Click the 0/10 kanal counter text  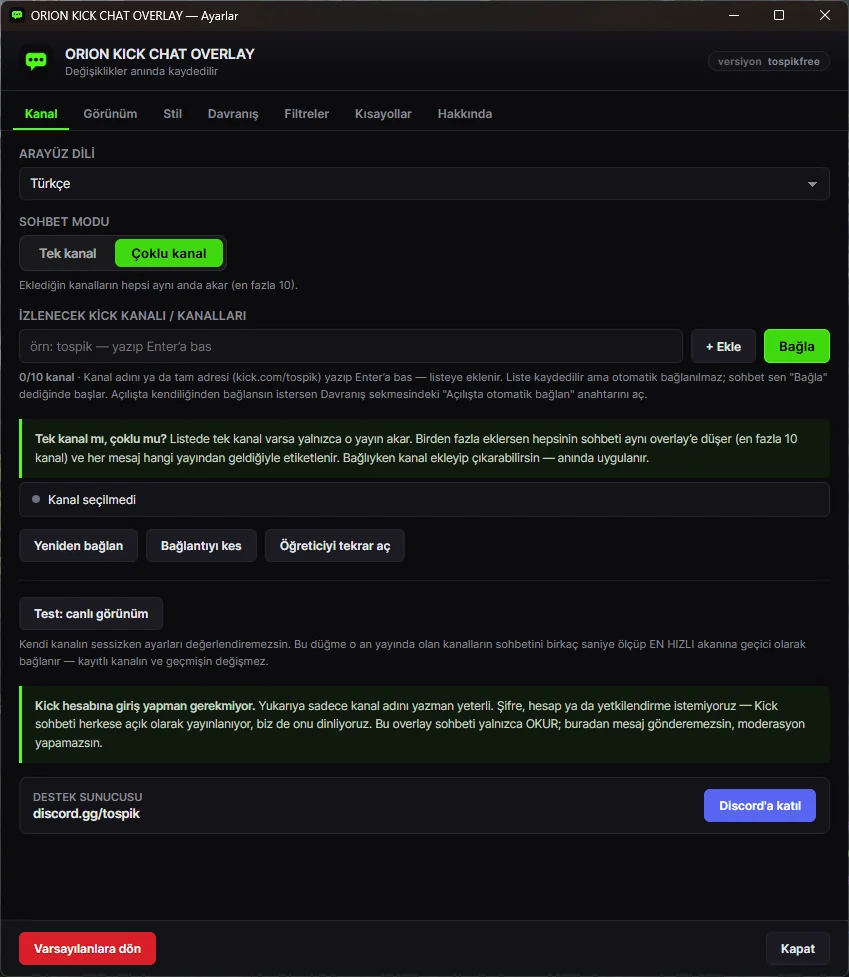pos(47,377)
